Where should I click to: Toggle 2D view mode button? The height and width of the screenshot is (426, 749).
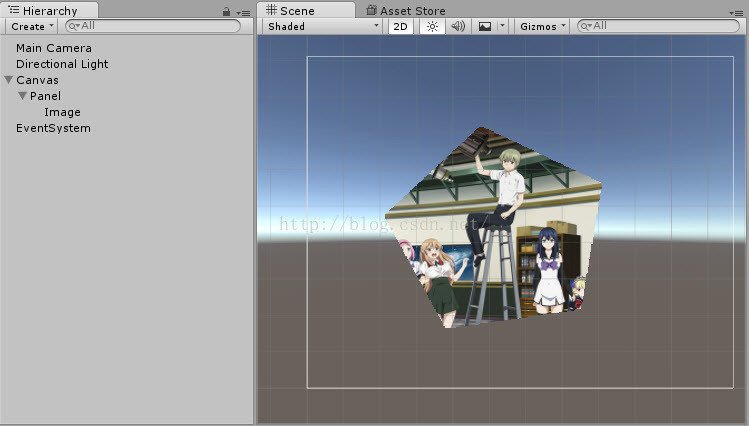[x=400, y=26]
